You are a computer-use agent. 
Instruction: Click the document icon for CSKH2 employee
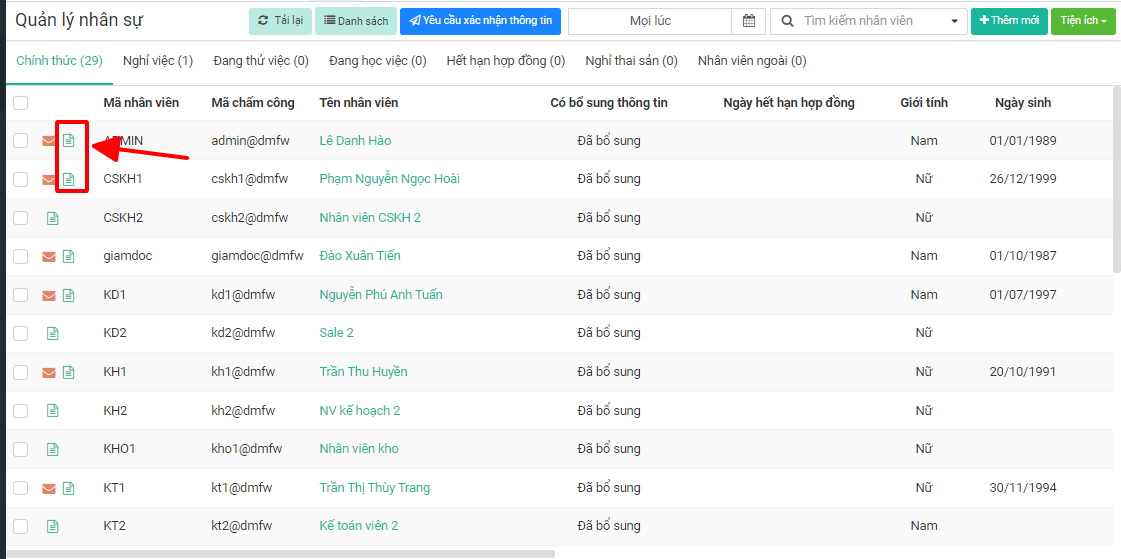pyautogui.click(x=53, y=218)
